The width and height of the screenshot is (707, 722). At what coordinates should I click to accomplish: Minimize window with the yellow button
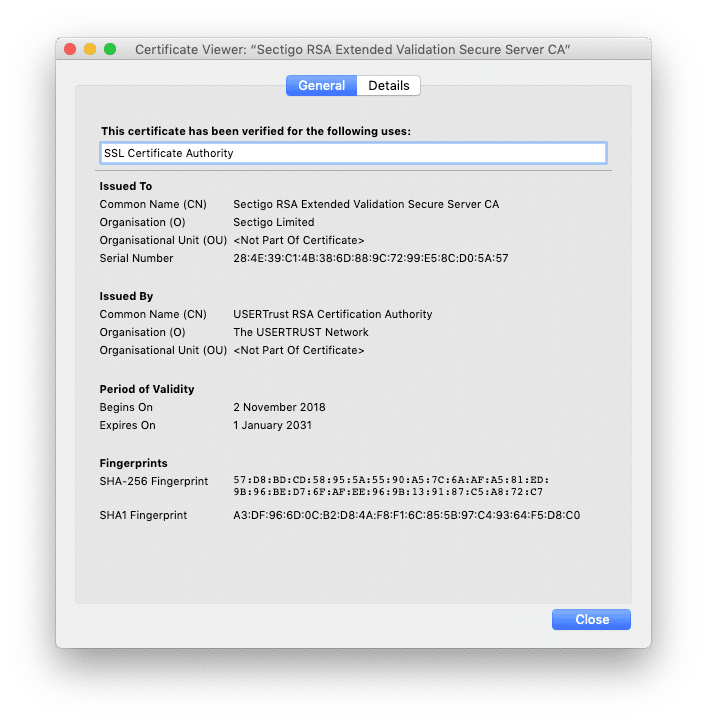click(90, 49)
